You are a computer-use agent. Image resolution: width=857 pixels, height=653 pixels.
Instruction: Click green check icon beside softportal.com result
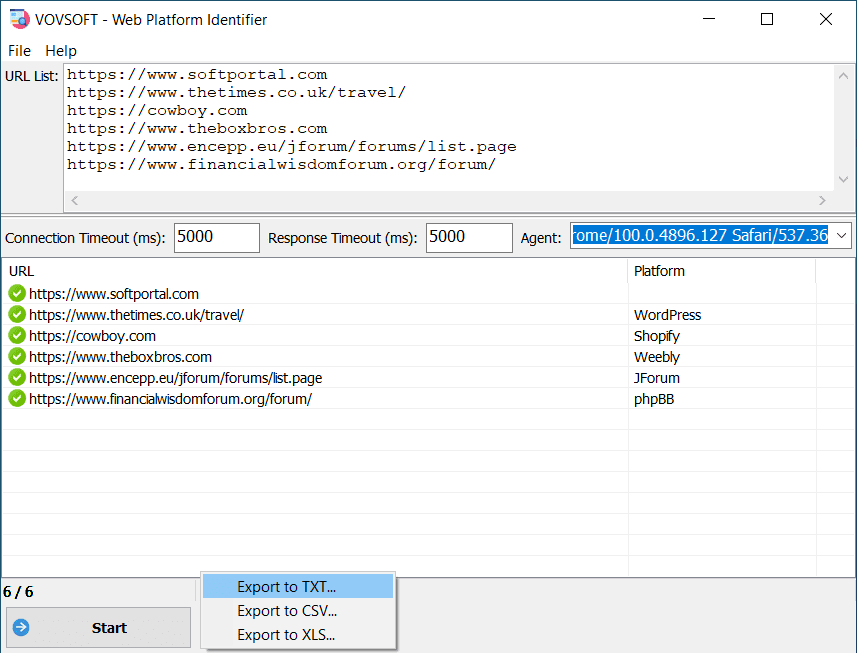coord(17,294)
